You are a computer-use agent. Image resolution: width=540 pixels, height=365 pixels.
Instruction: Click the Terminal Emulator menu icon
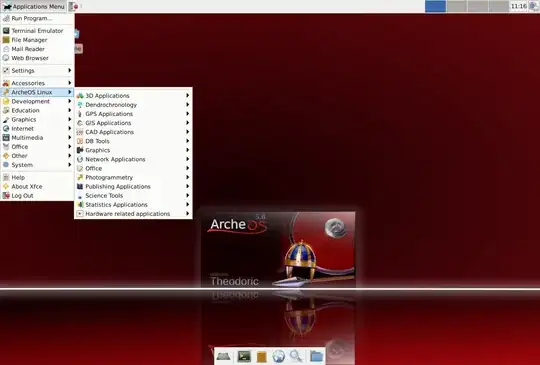point(6,31)
